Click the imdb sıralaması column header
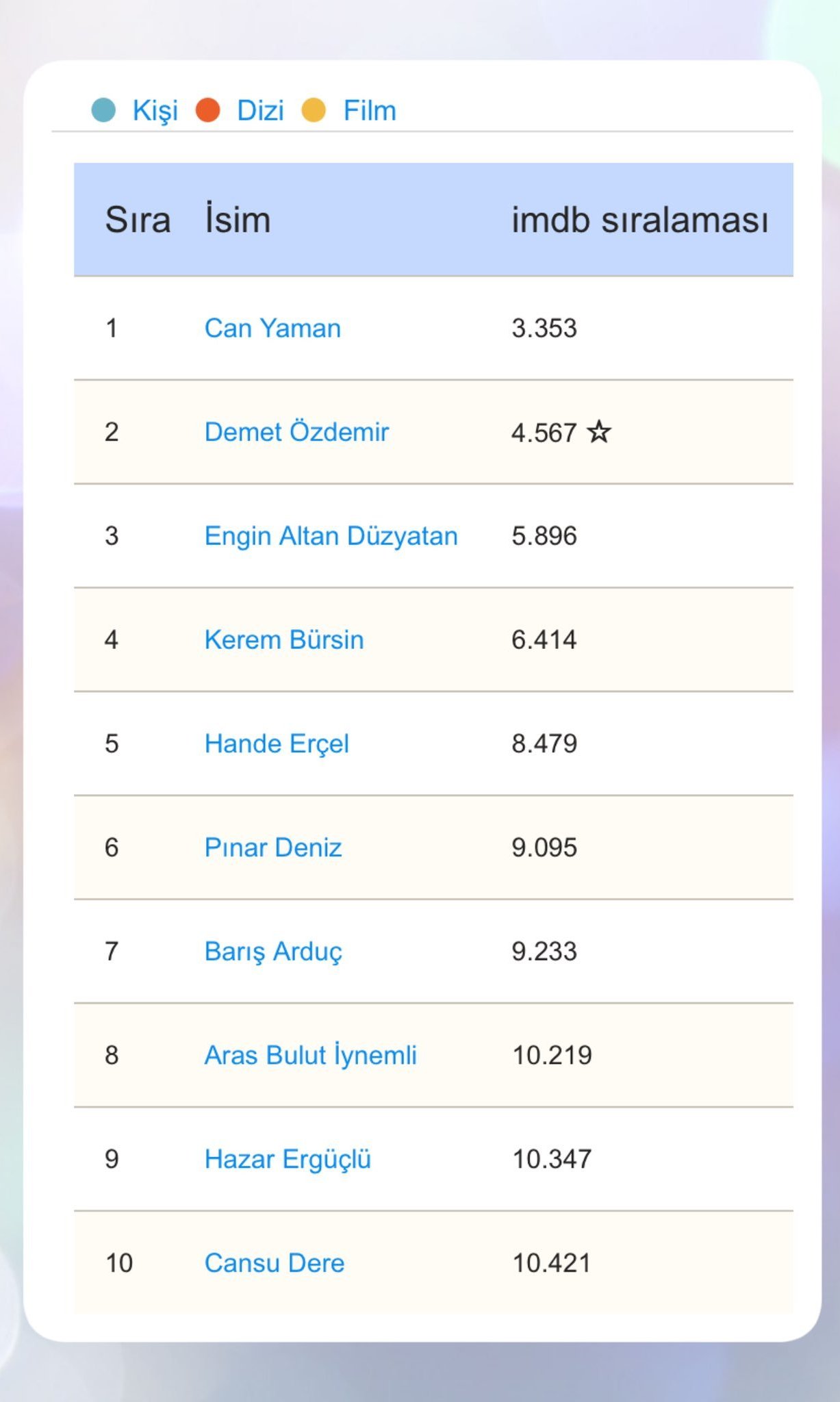Screen dimensions: 840x1402 tap(639, 220)
